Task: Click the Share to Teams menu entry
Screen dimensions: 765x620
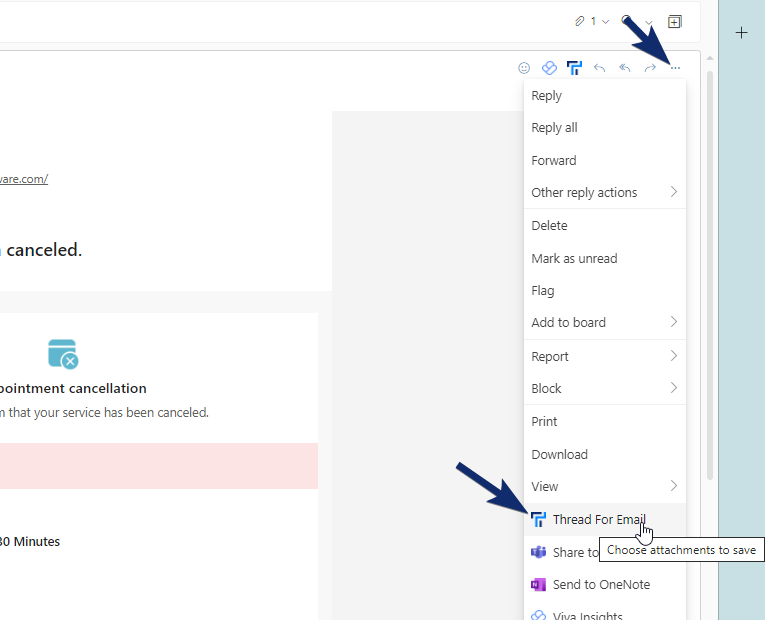Action: click(x=564, y=553)
